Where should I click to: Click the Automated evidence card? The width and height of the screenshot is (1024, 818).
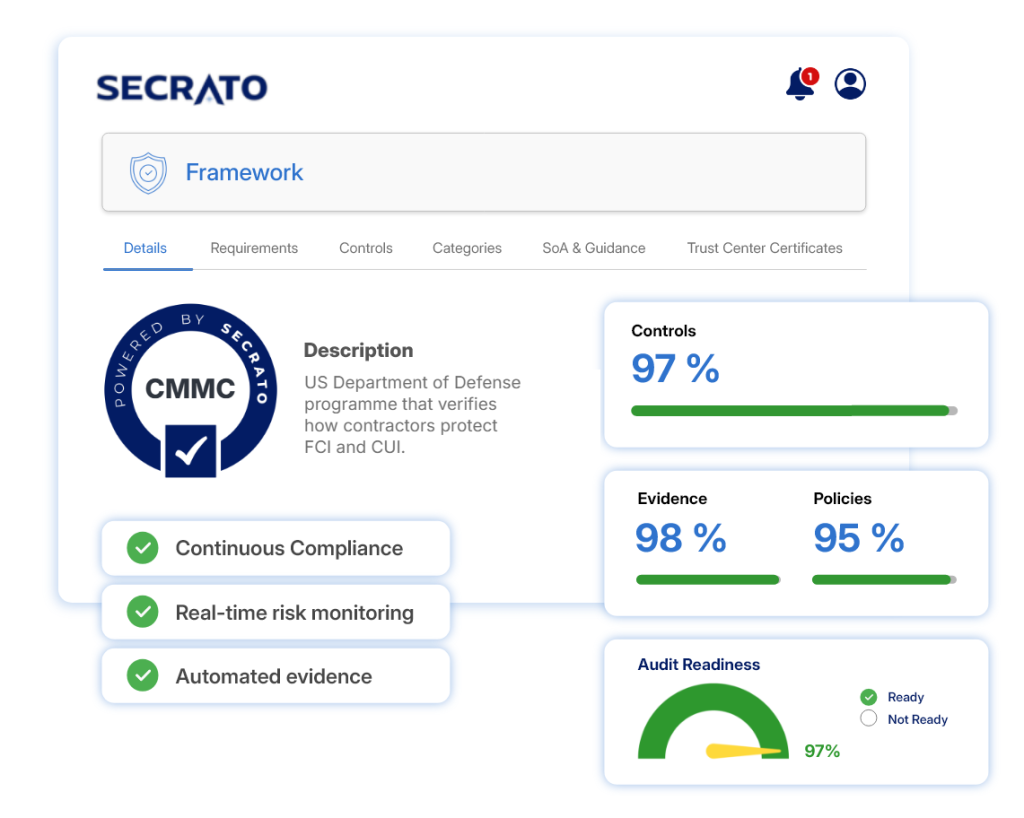pos(276,676)
